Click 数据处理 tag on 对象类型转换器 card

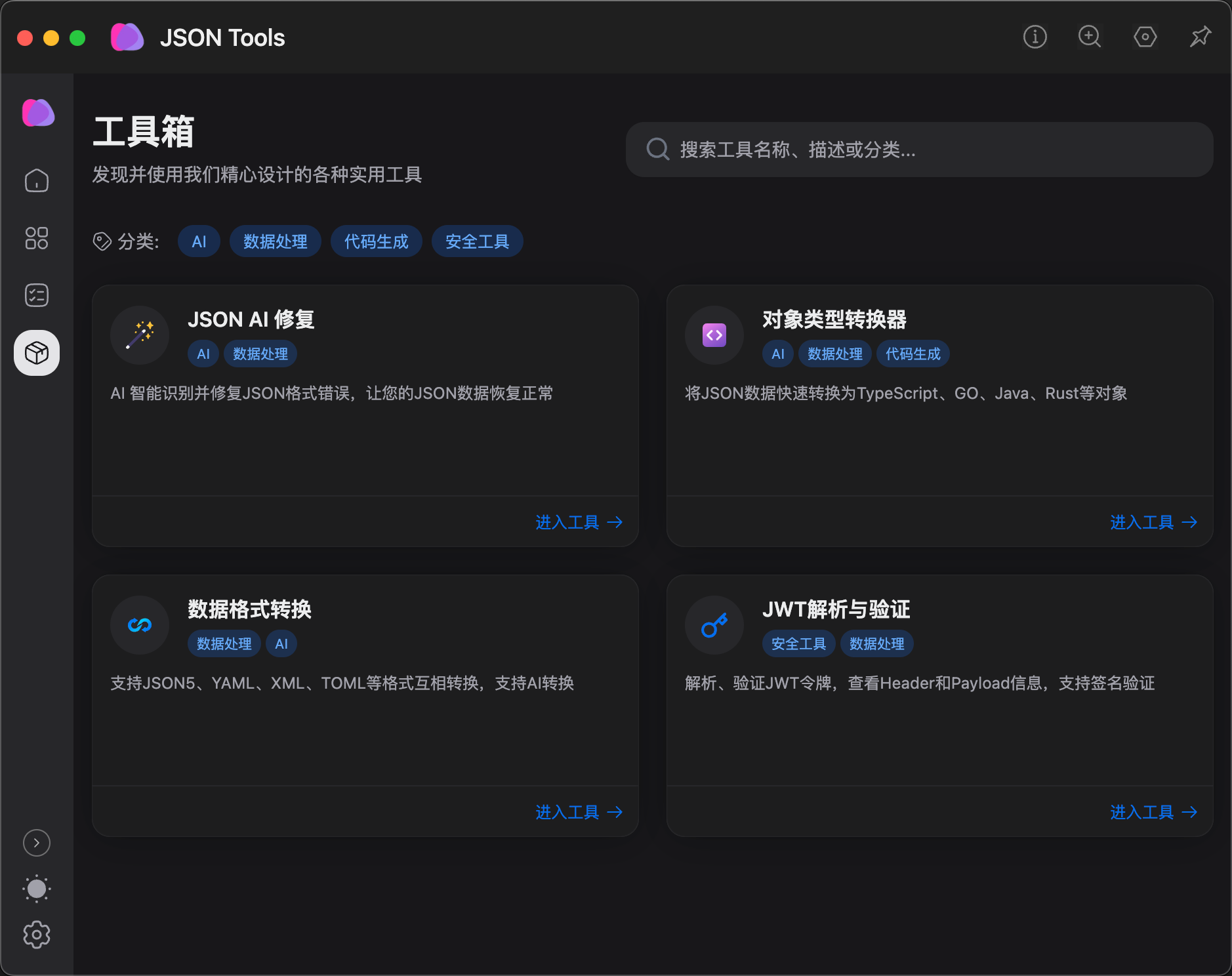[835, 354]
